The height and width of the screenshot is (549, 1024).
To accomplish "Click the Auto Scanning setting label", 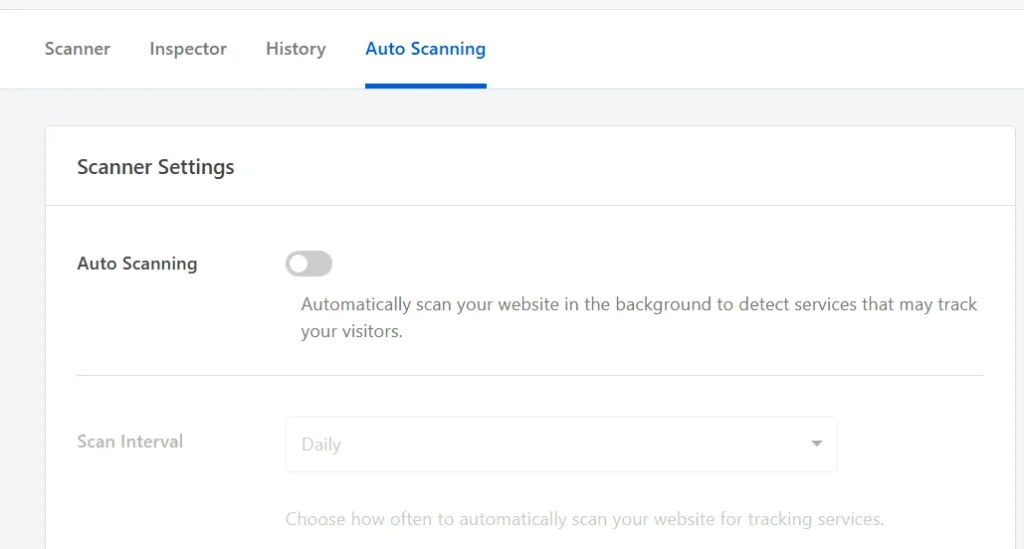I will [x=137, y=264].
